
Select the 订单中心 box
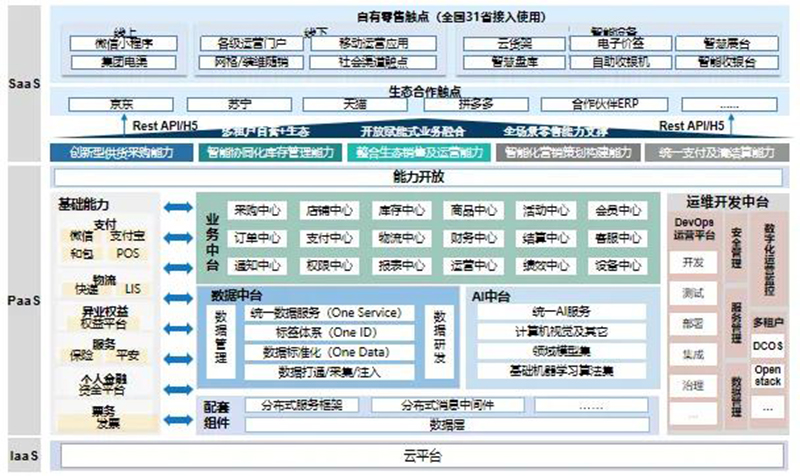(257, 238)
